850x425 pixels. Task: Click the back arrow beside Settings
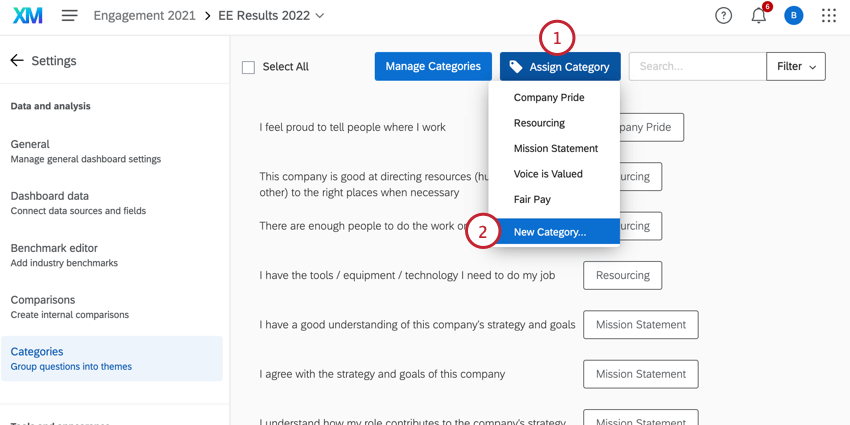17,61
